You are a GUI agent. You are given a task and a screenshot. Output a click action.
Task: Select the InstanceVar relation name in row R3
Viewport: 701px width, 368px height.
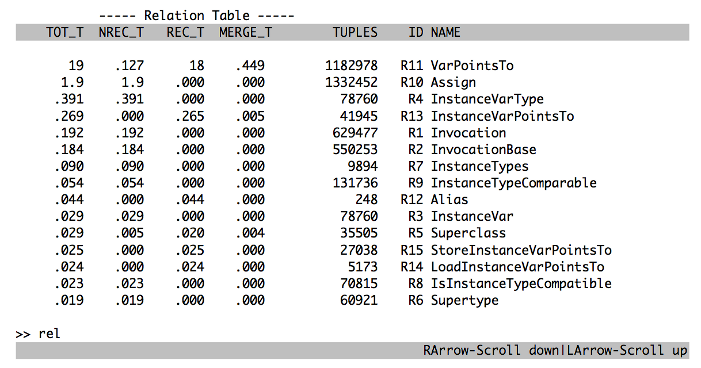coord(472,217)
